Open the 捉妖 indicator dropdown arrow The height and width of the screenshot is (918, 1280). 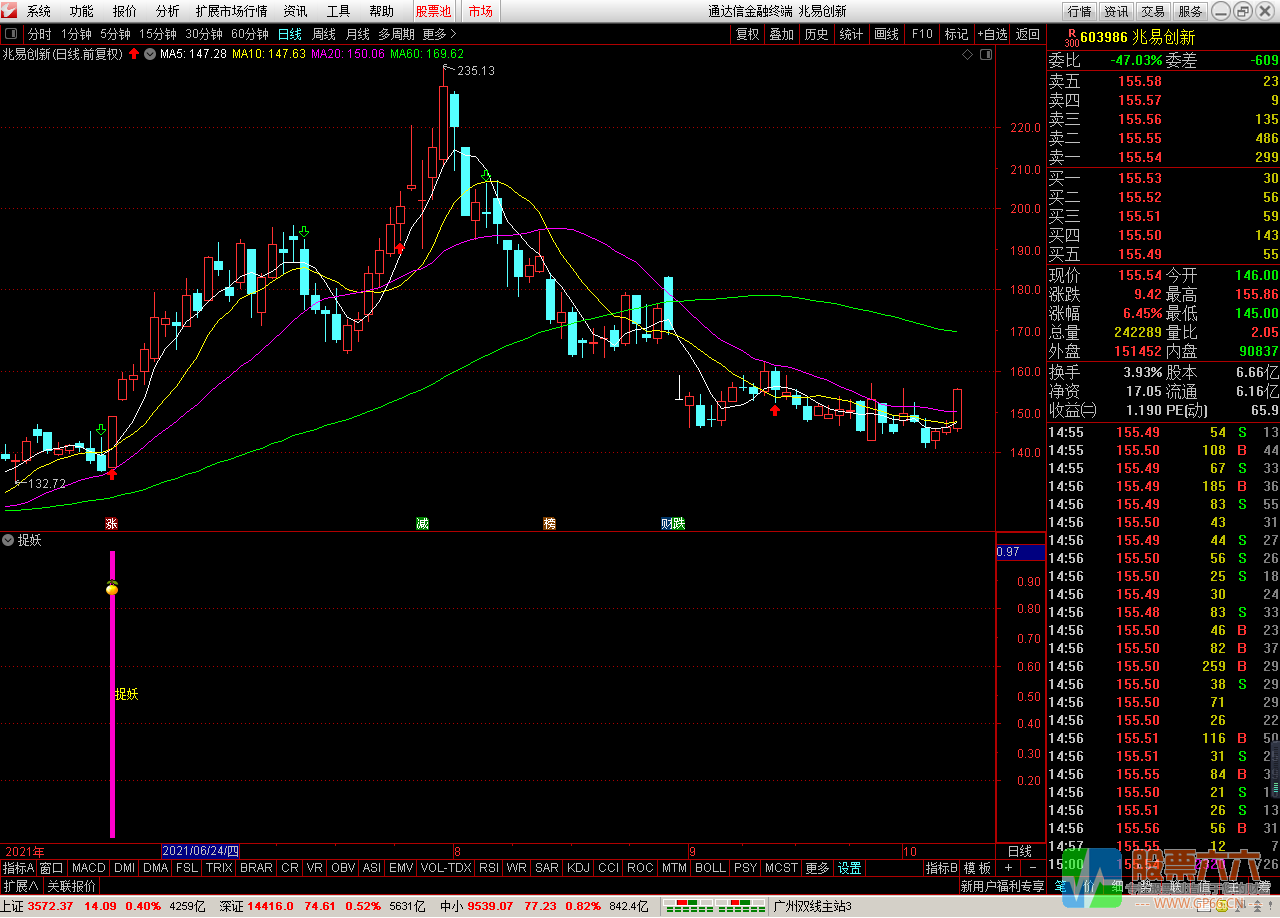[x=8, y=540]
